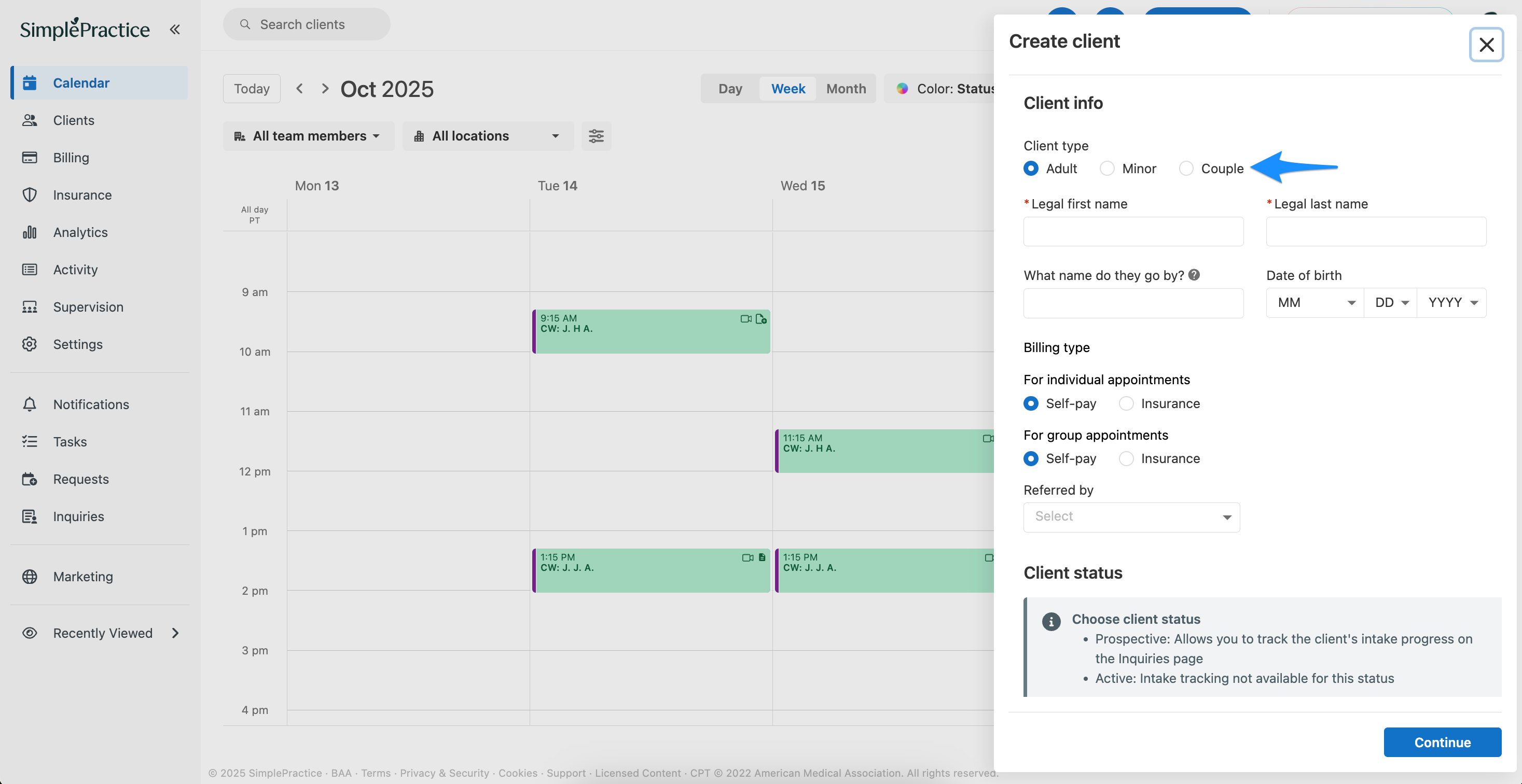This screenshot has height=784, width=1522.
Task: Click the Today button
Action: tap(252, 89)
